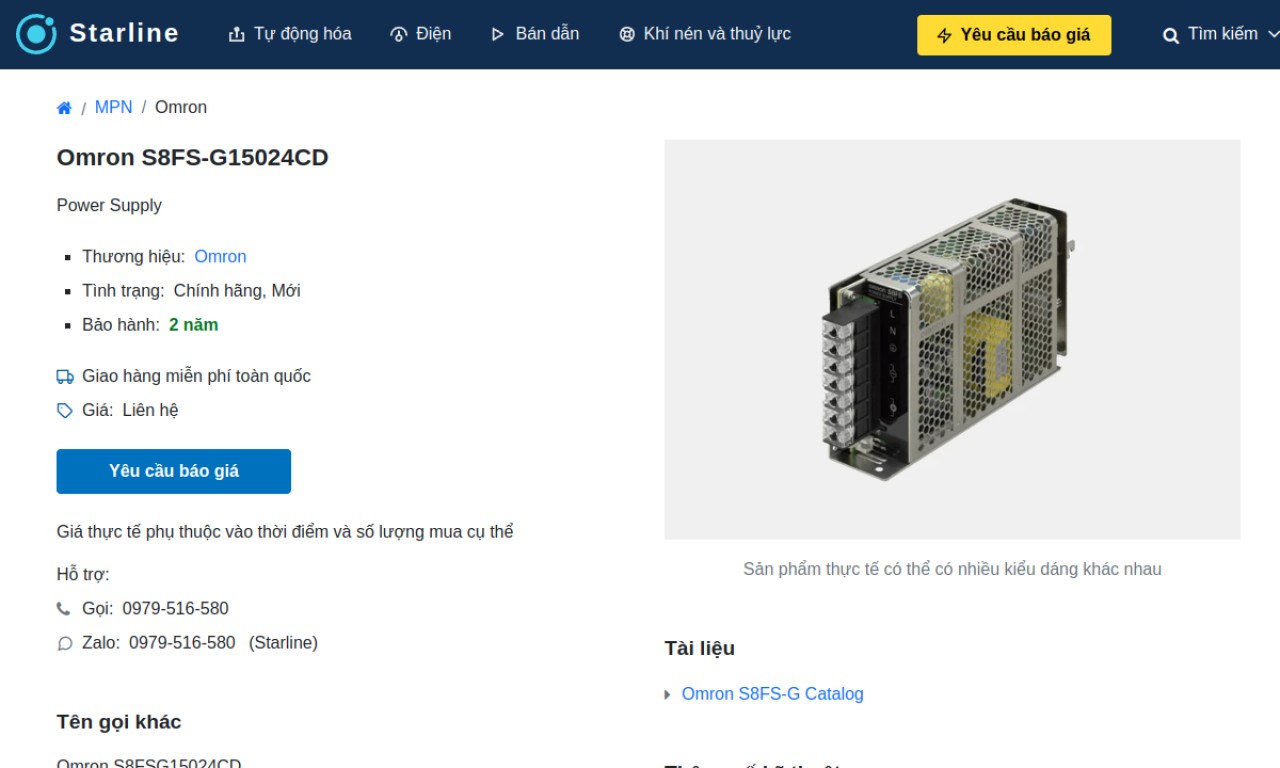Open the Starline logo homepage
1280x768 pixels.
click(x=97, y=34)
